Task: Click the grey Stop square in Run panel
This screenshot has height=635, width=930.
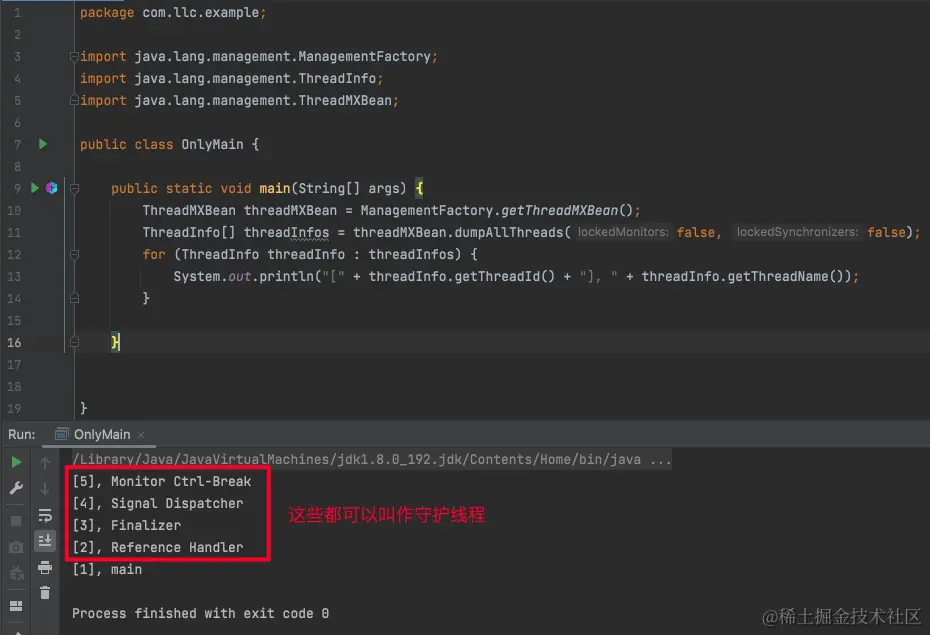Action: (16, 521)
